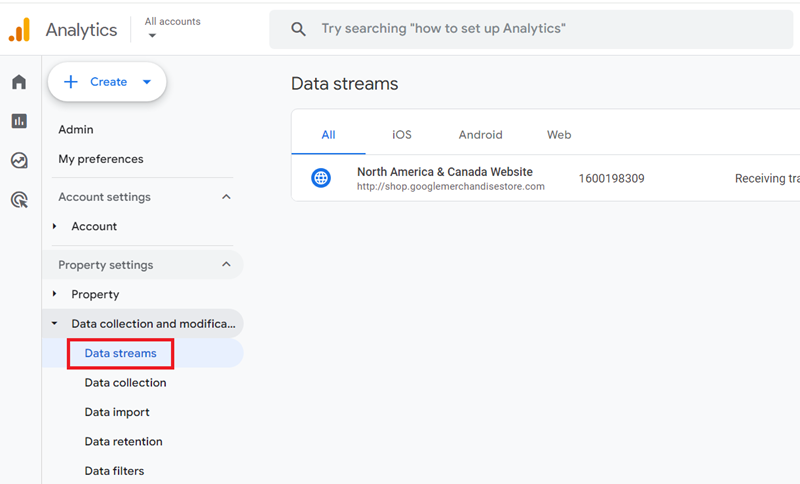800x484 pixels.
Task: Click the search magnifier icon
Action: 298,29
